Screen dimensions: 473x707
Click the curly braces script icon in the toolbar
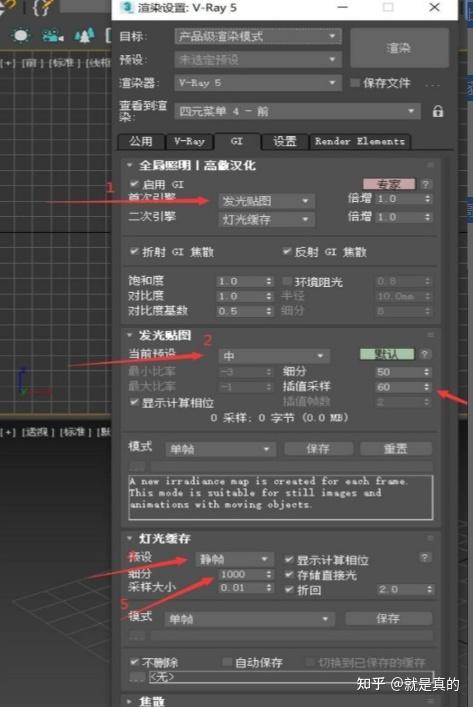pos(40,8)
